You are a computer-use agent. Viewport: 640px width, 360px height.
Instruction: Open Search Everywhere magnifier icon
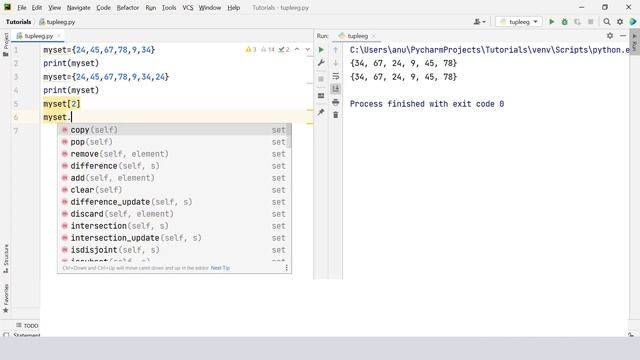coord(607,22)
